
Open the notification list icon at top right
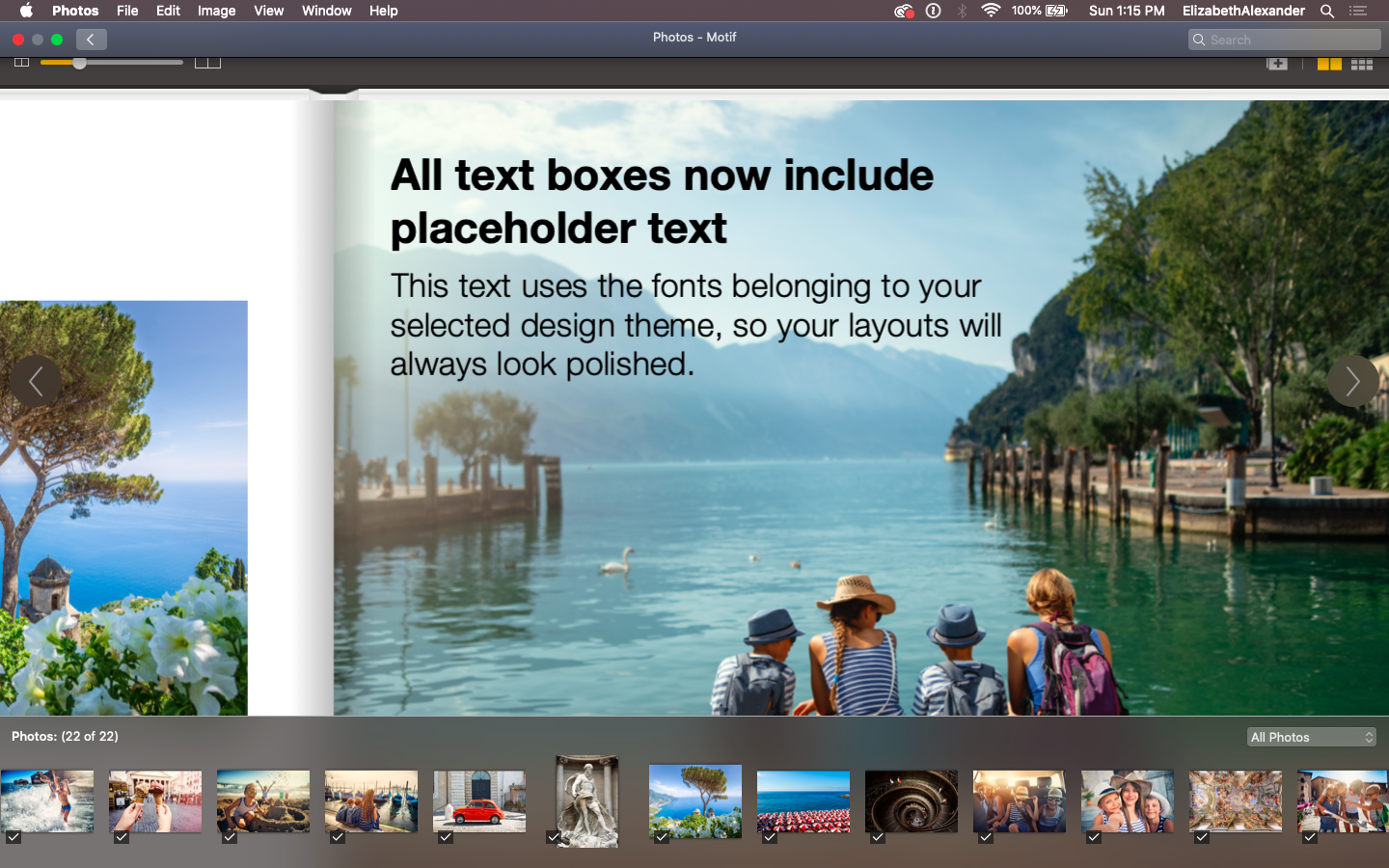point(1358,11)
